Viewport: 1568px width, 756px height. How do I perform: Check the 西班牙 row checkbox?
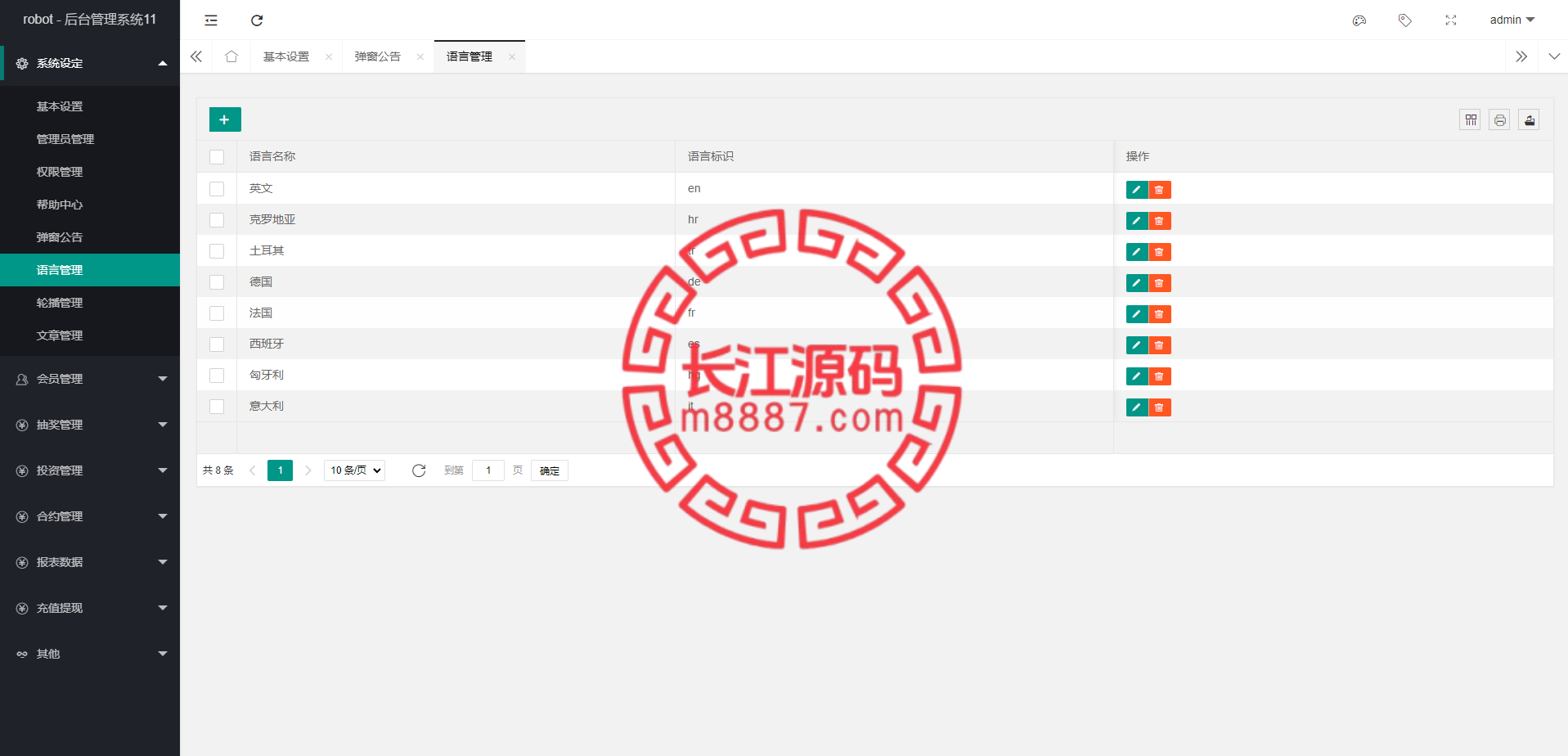(x=217, y=344)
